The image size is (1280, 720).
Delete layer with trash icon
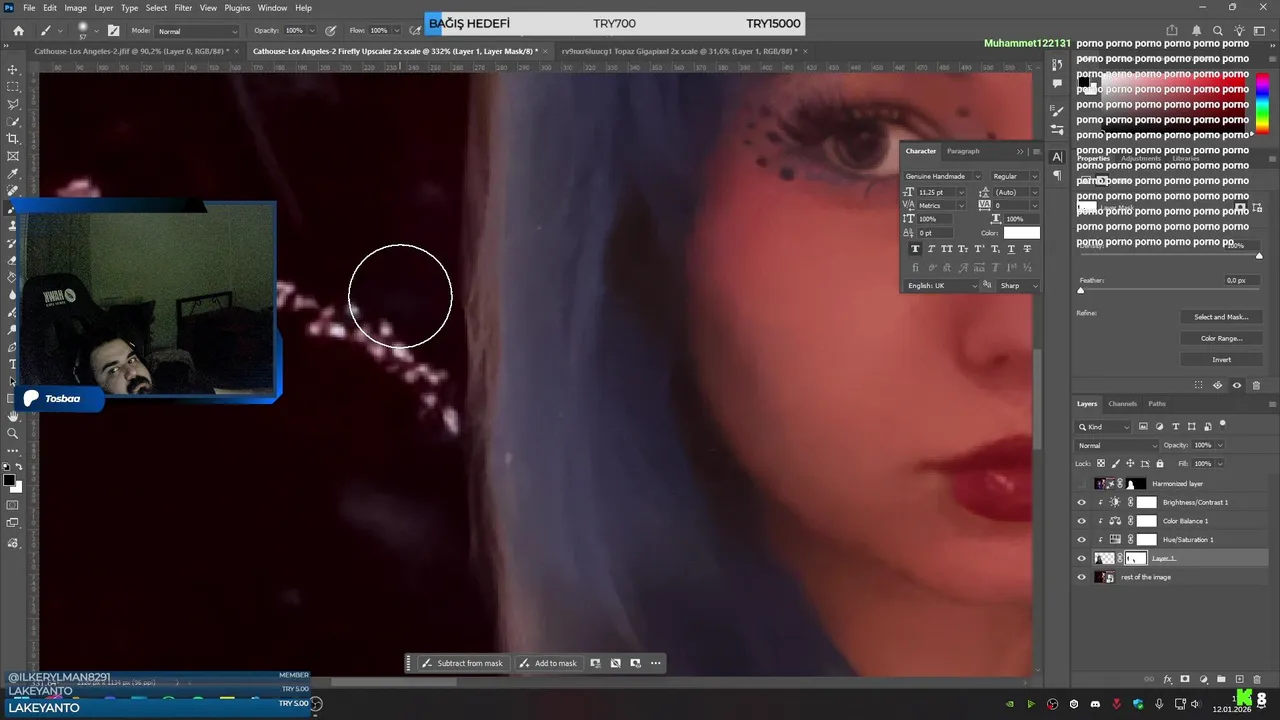coord(1258,679)
